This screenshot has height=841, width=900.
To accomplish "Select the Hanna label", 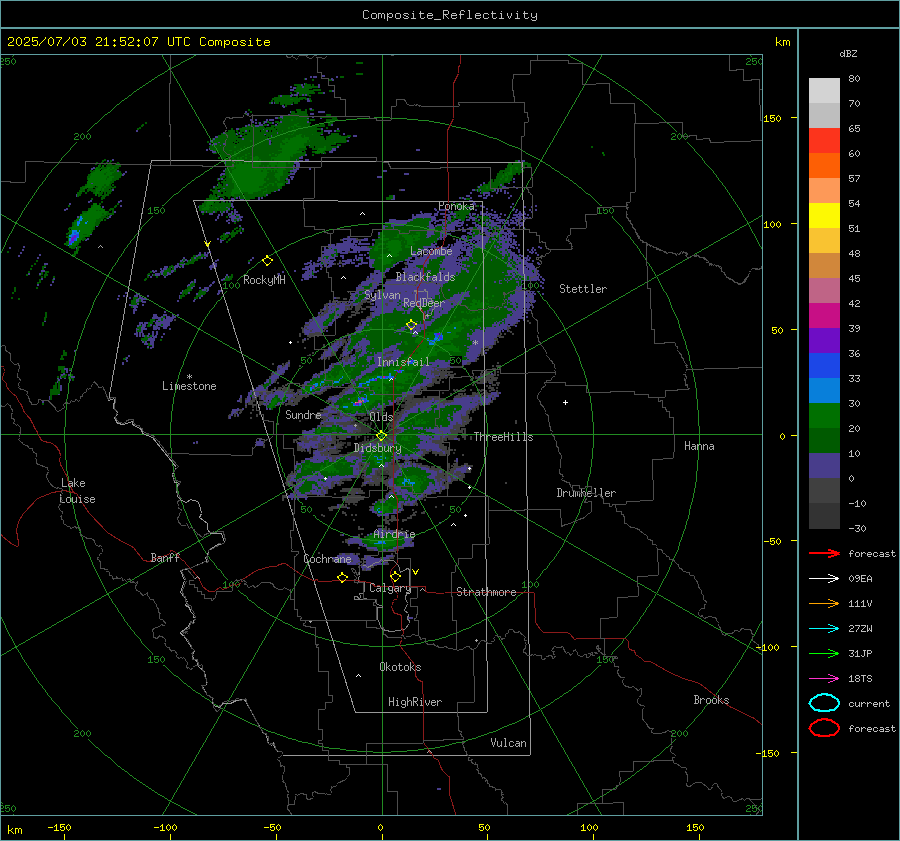I will [699, 446].
